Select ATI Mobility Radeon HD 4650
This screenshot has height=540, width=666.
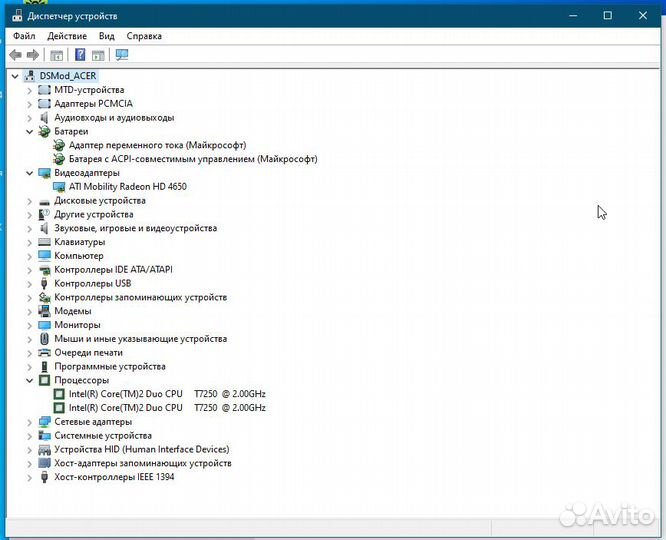[128, 187]
